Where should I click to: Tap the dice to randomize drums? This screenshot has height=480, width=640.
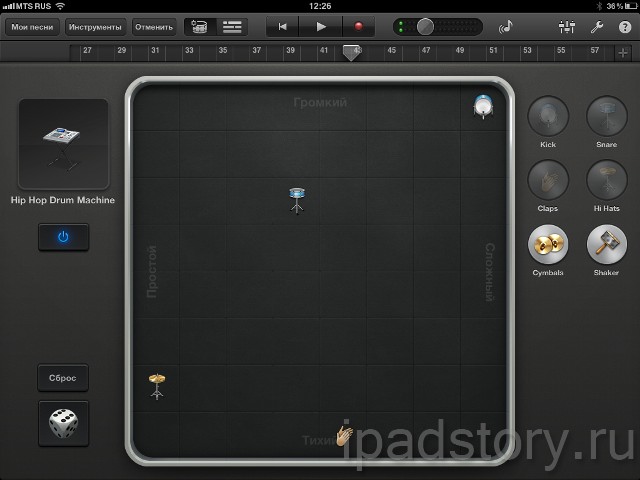[63, 423]
